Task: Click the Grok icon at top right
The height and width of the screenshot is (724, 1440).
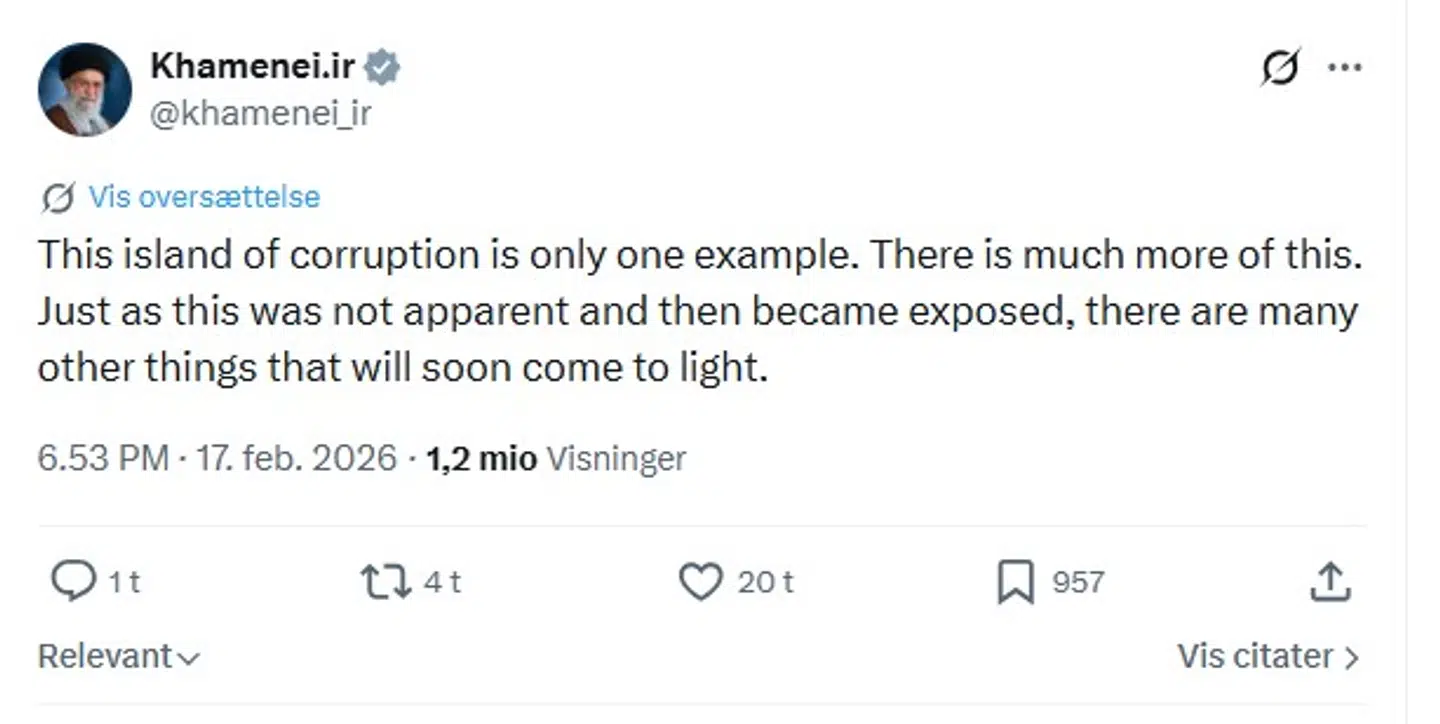Action: point(1279,67)
